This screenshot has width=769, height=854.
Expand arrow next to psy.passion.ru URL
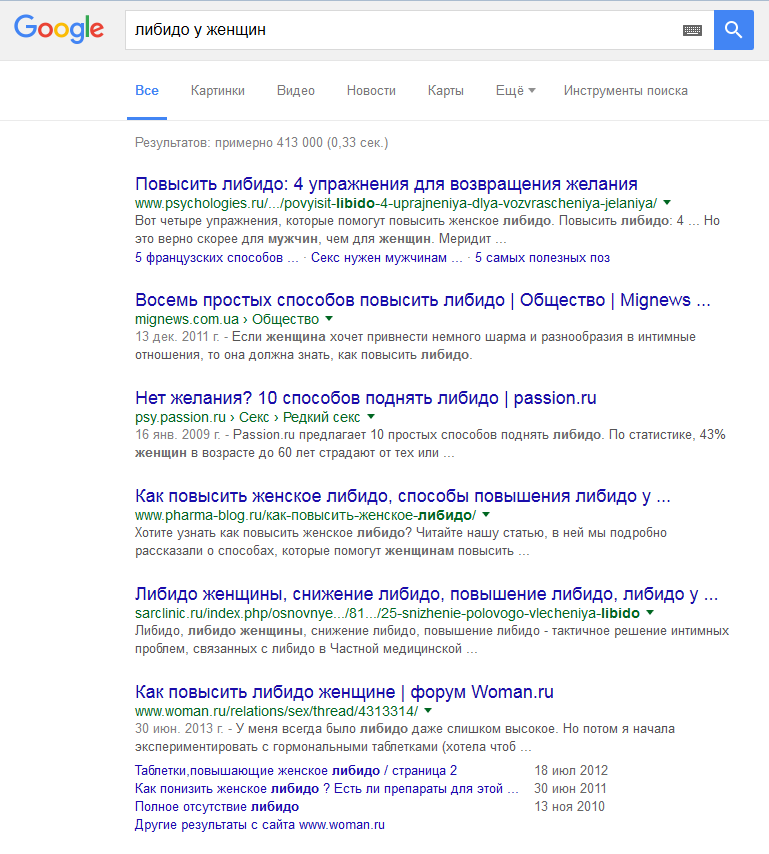[x=371, y=417]
